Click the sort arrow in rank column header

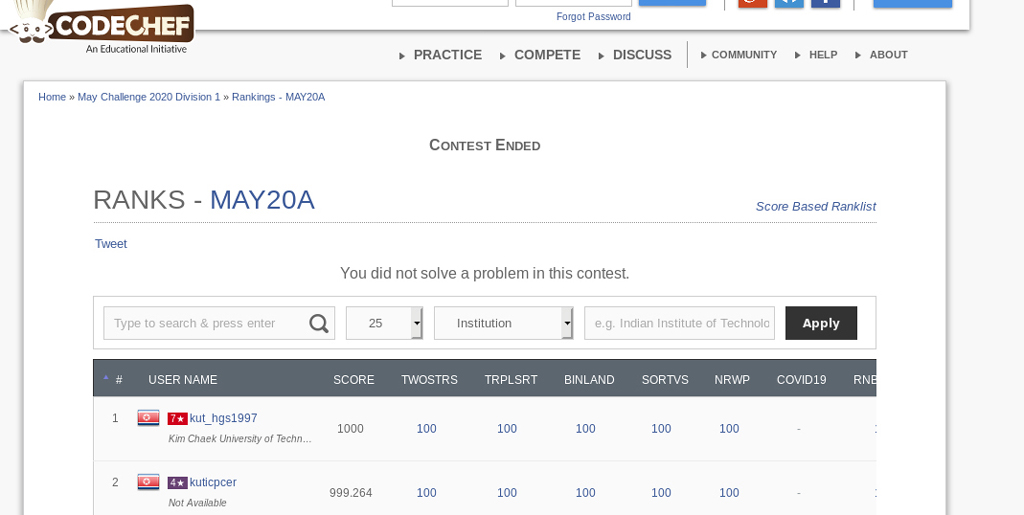click(106, 380)
